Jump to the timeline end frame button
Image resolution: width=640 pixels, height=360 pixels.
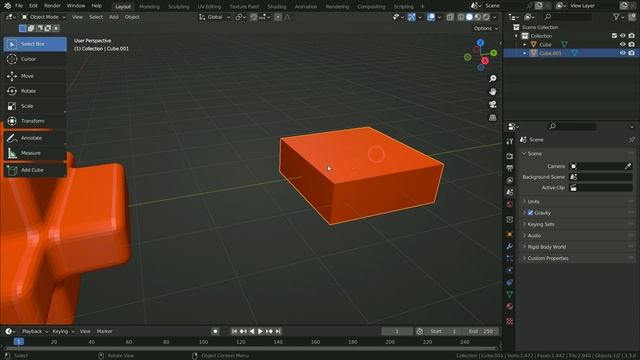click(x=278, y=331)
